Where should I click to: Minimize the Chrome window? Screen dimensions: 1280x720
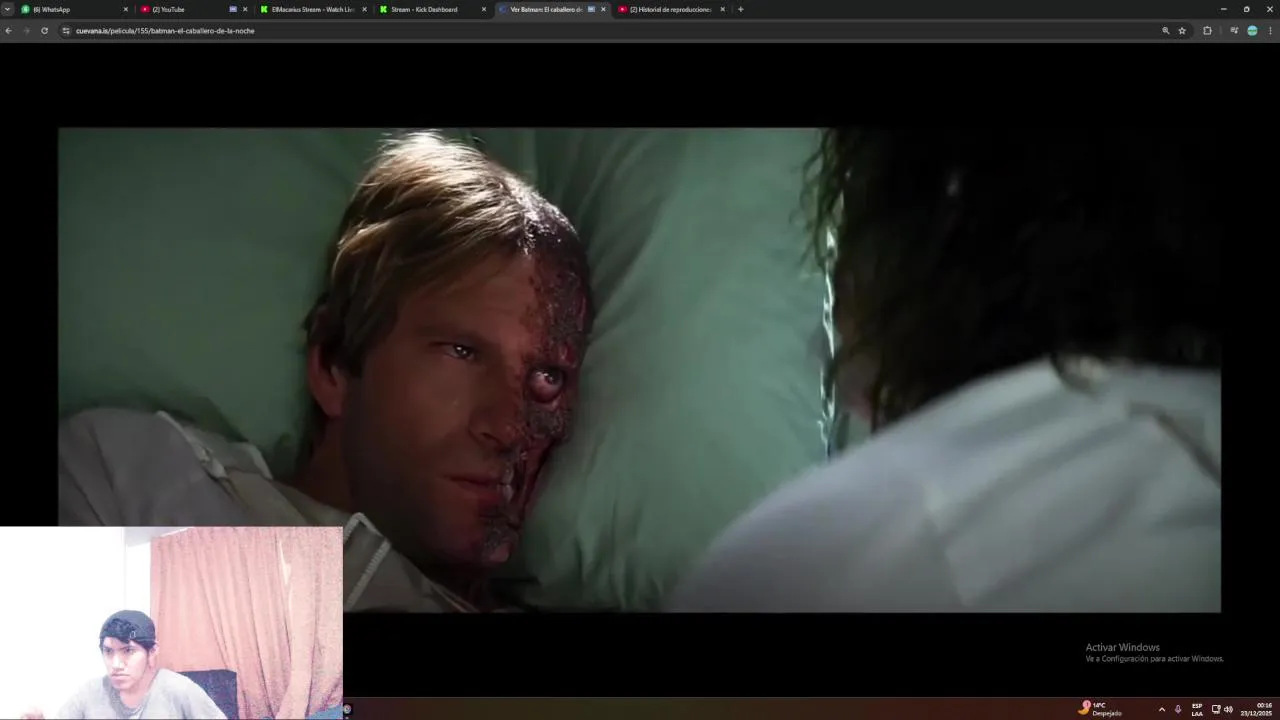(x=1223, y=9)
